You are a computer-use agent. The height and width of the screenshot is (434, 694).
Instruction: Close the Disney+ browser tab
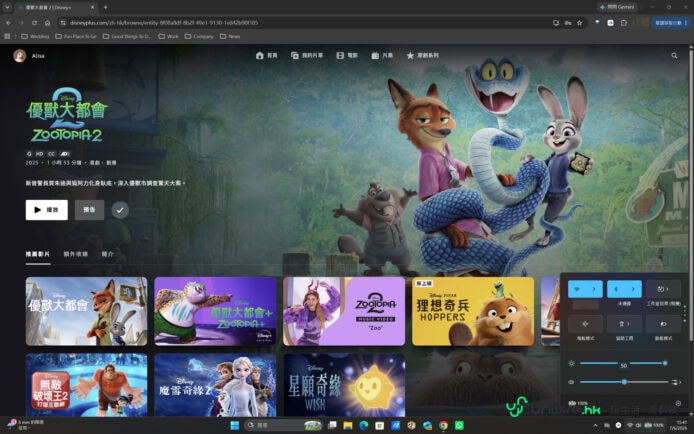click(x=93, y=7)
